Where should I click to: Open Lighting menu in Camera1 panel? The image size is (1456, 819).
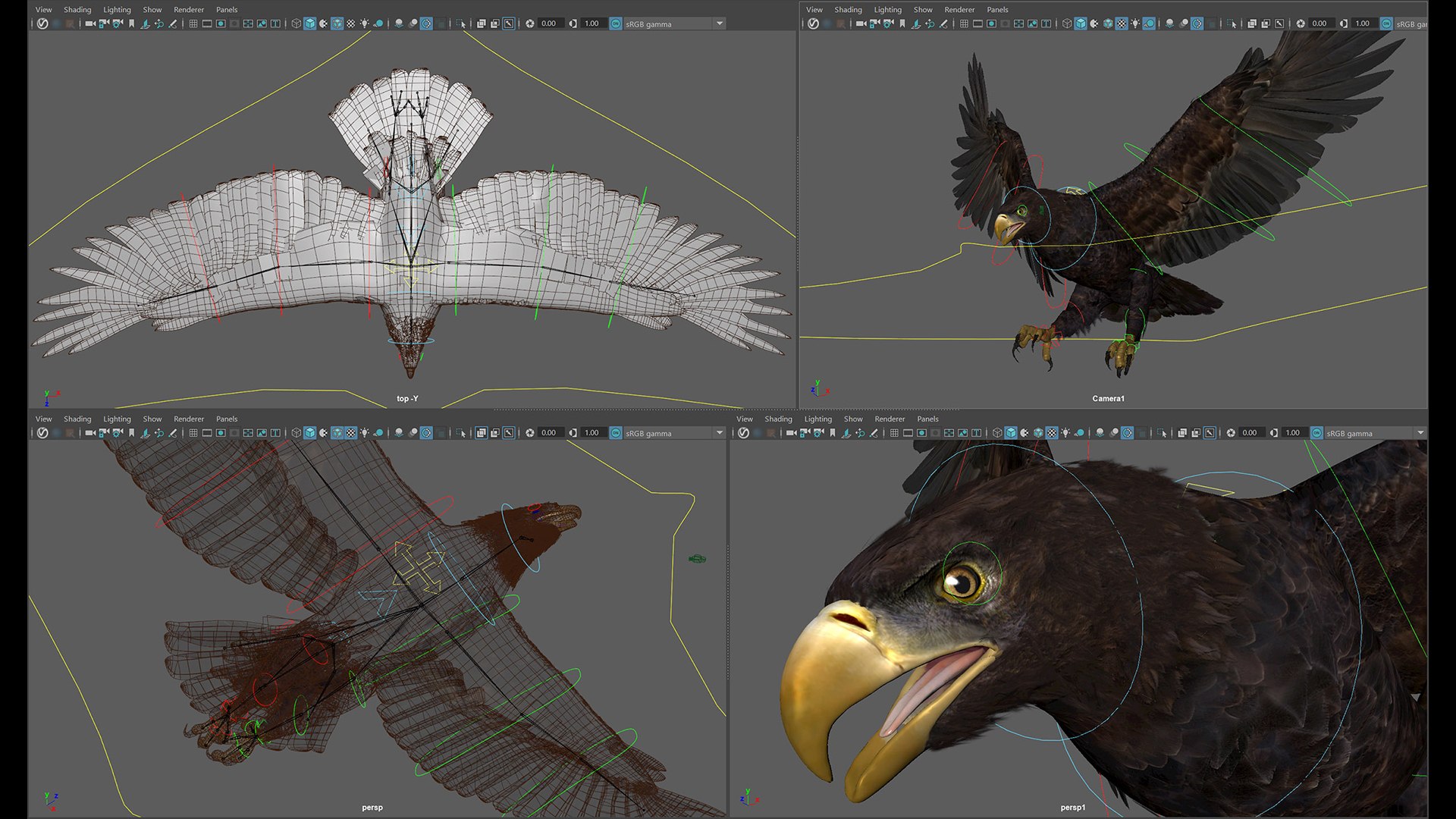(887, 10)
